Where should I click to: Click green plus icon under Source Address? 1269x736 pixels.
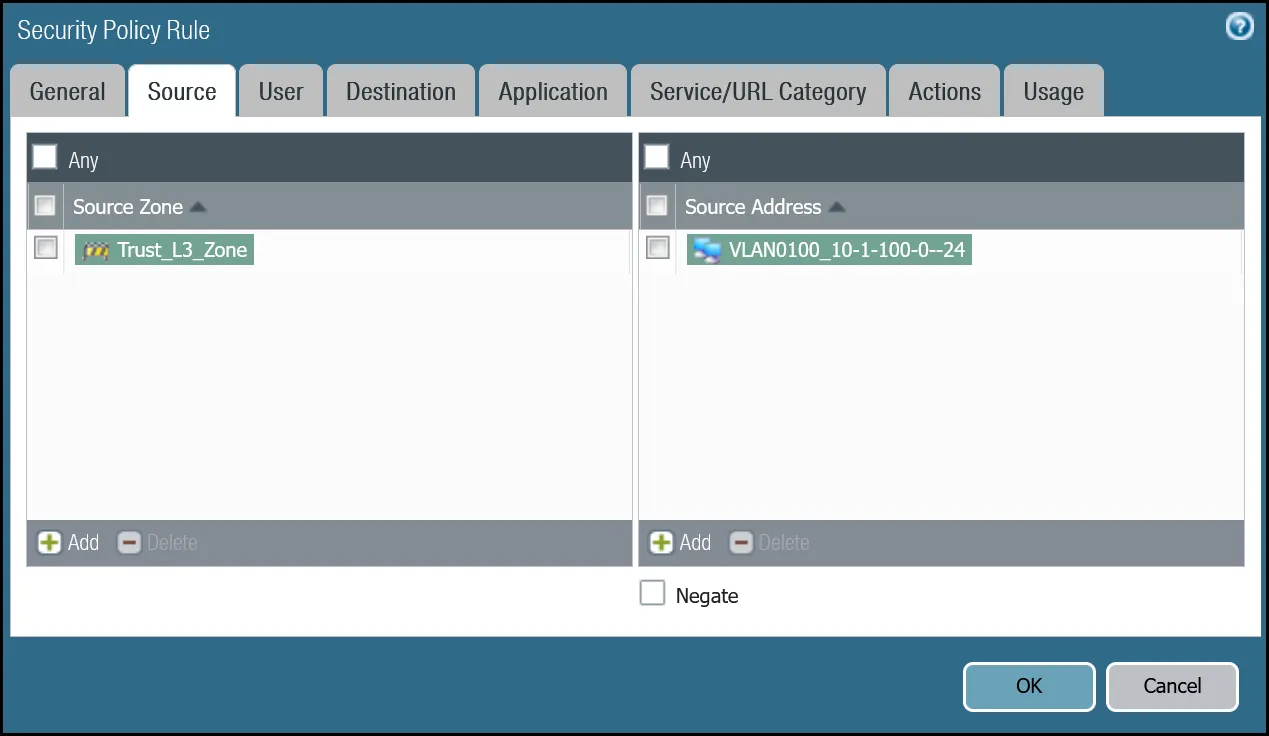click(x=661, y=543)
